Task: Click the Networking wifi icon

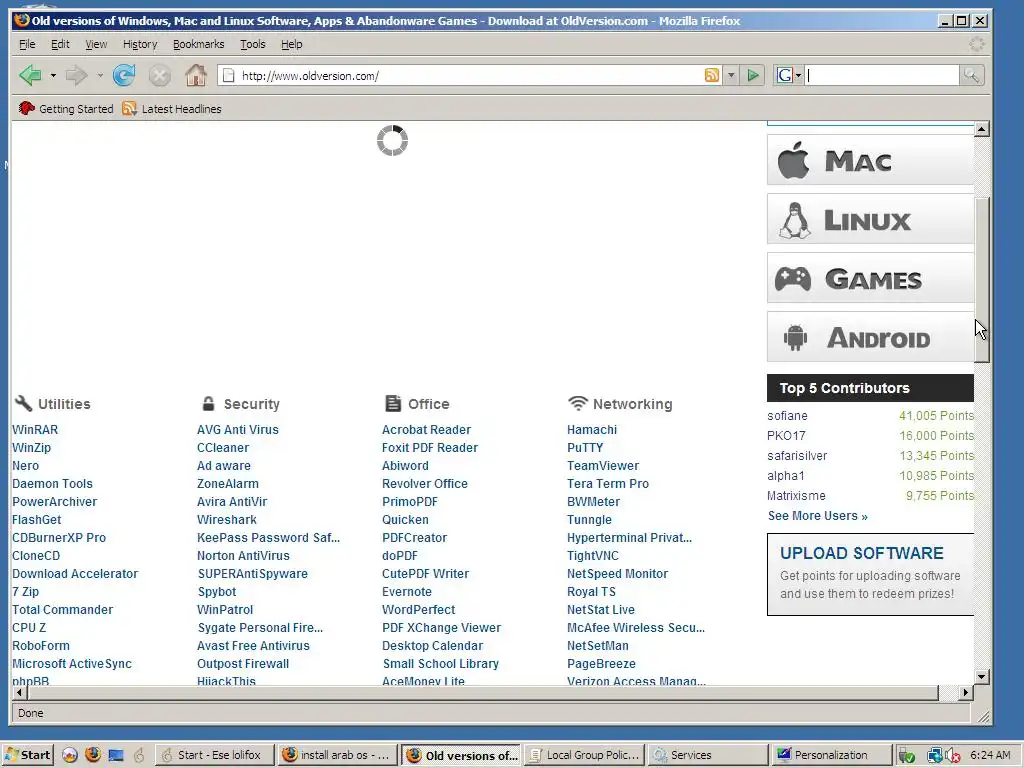Action: [x=577, y=404]
